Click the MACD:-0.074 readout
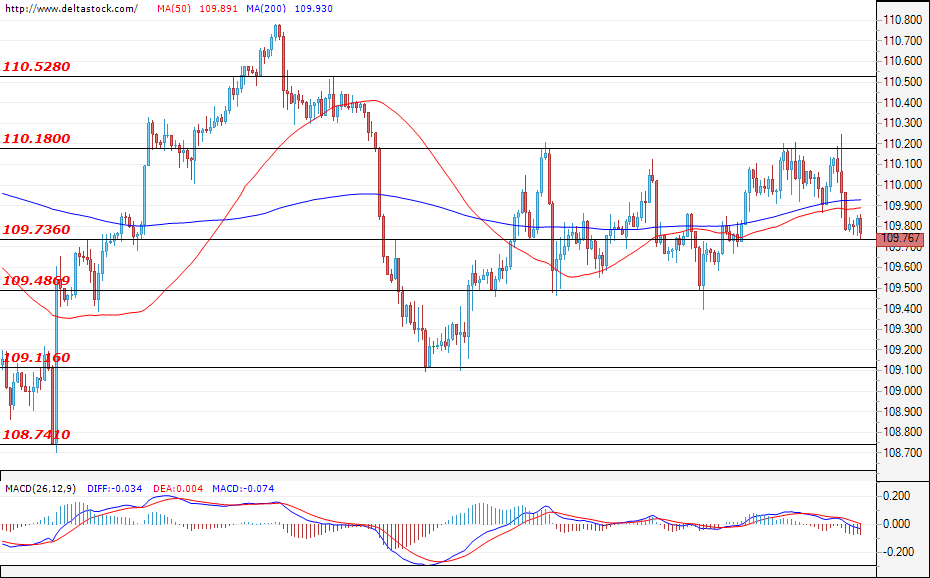The width and height of the screenshot is (930, 578). point(243,488)
